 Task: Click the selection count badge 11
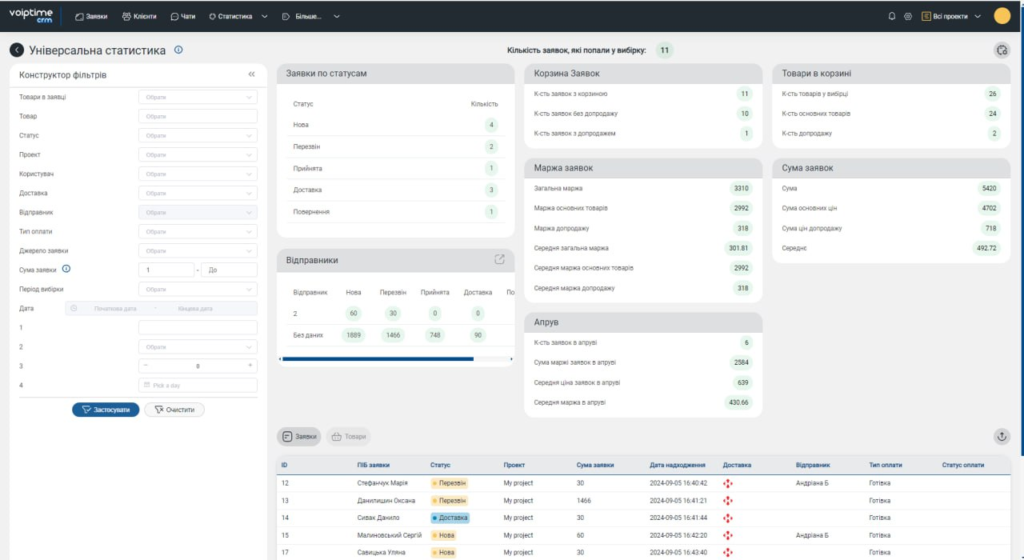[x=664, y=50]
